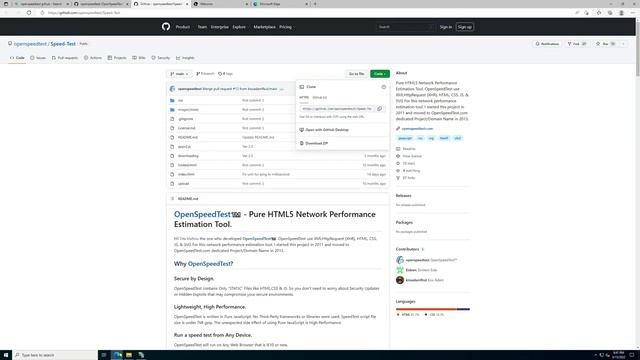Expand the Explore menu
Screen dimensions: 640x360
(x=239, y=27)
